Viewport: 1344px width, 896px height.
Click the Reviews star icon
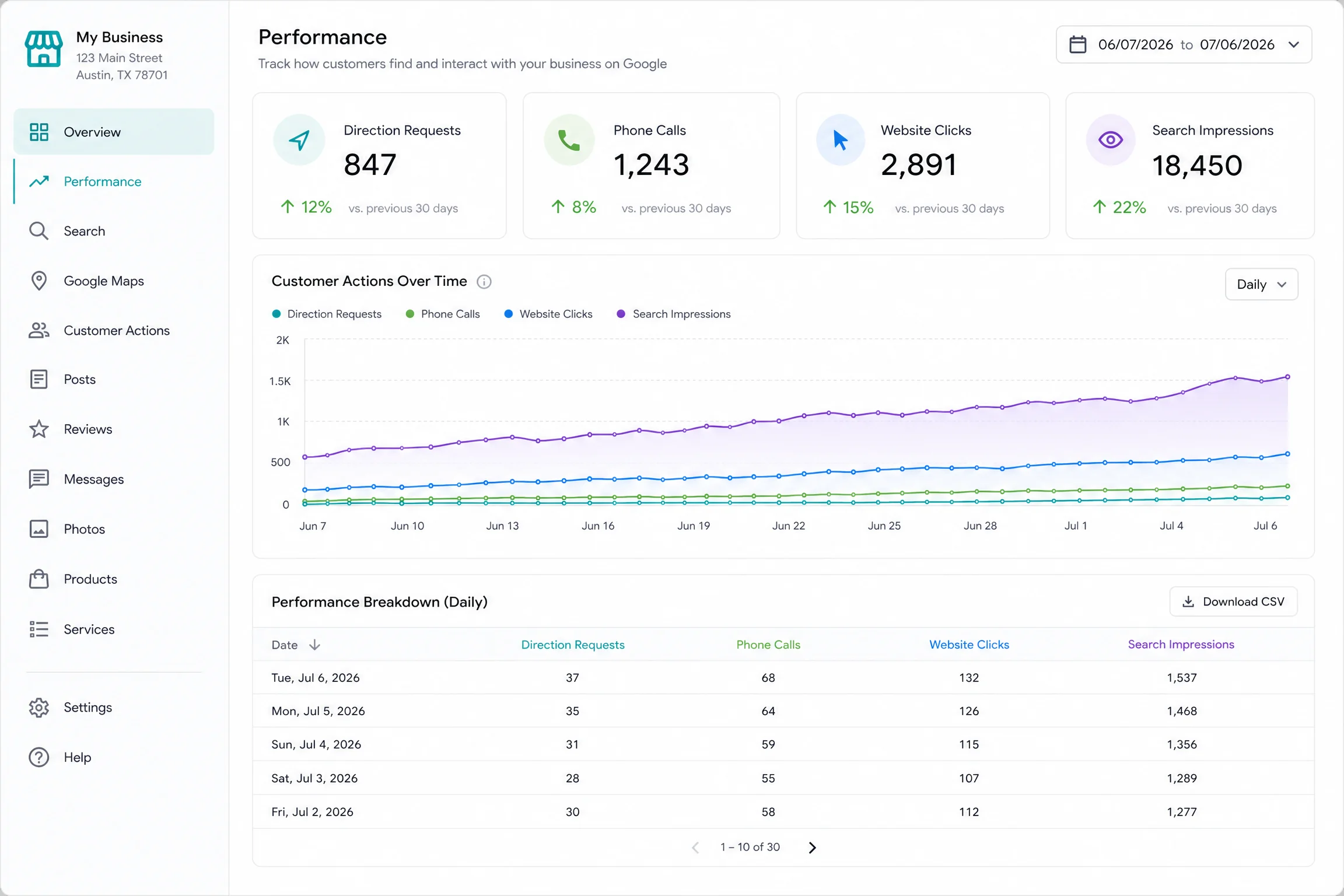39,429
